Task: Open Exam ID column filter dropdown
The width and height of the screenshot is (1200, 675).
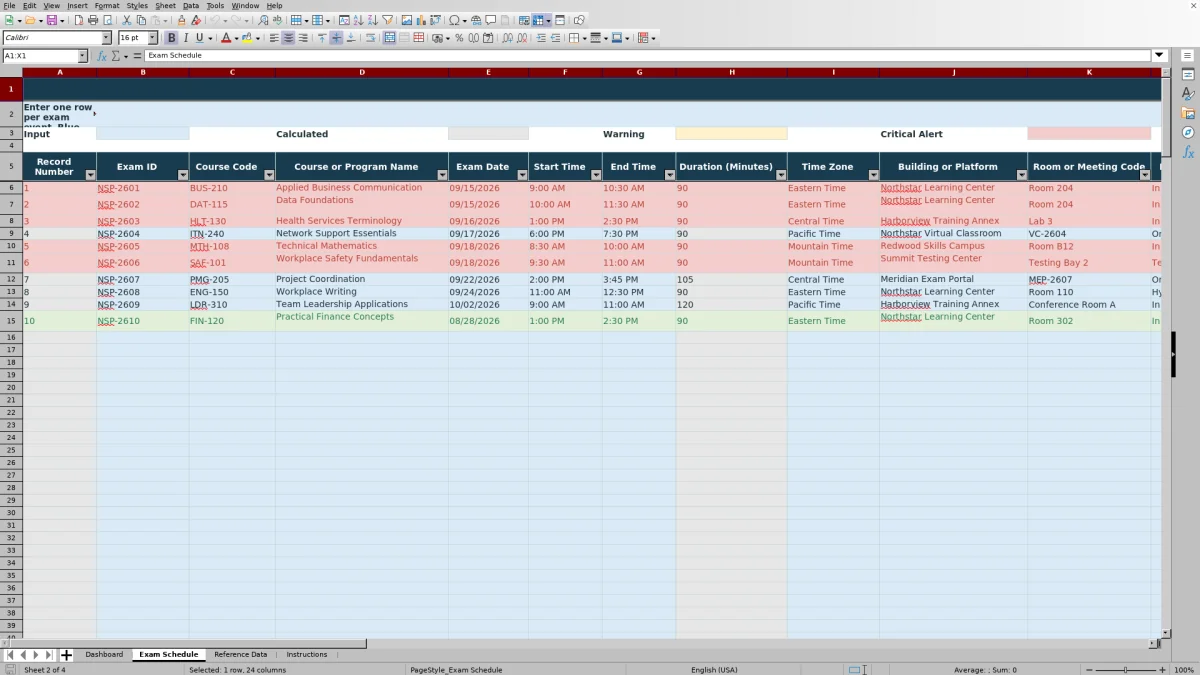Action: pos(182,175)
